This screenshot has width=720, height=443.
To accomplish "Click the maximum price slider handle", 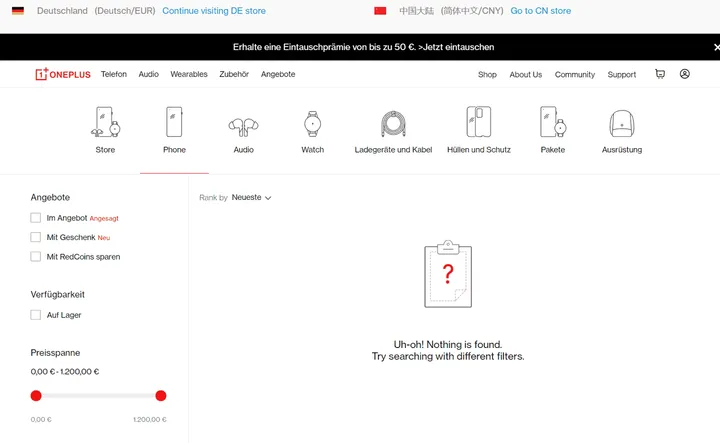I will [161, 396].
